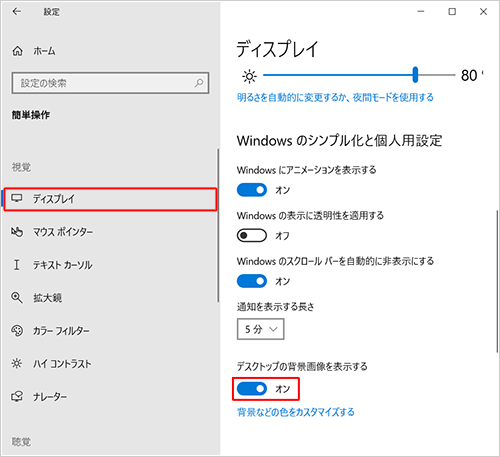Click the 視覚 section label

[x=21, y=167]
